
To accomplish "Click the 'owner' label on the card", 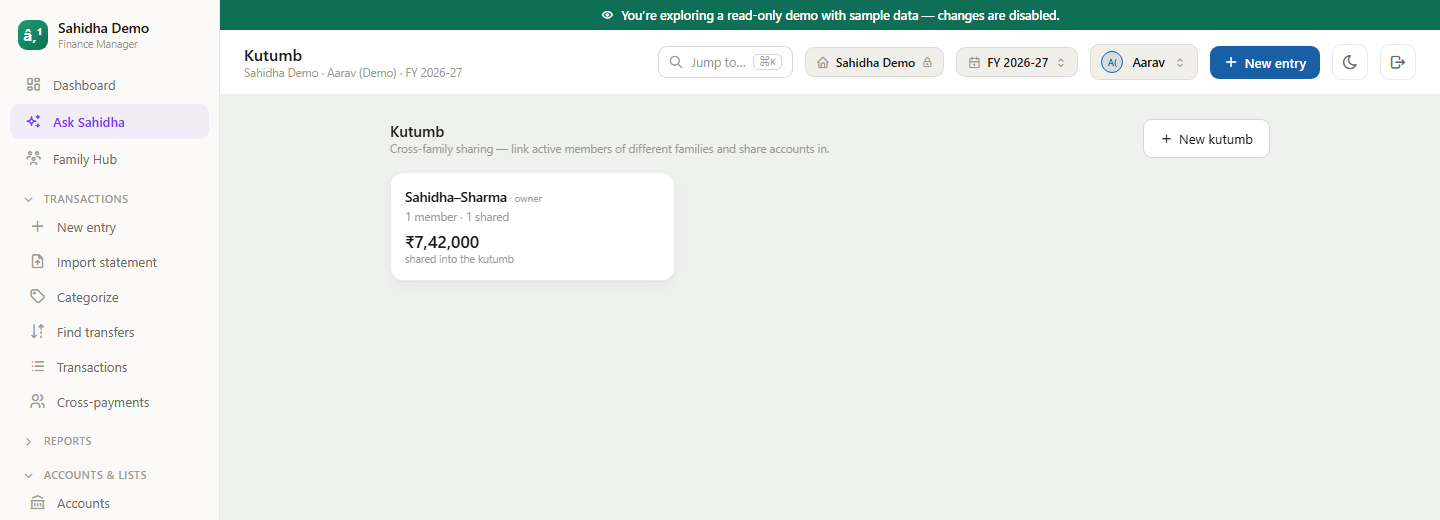I will [528, 199].
